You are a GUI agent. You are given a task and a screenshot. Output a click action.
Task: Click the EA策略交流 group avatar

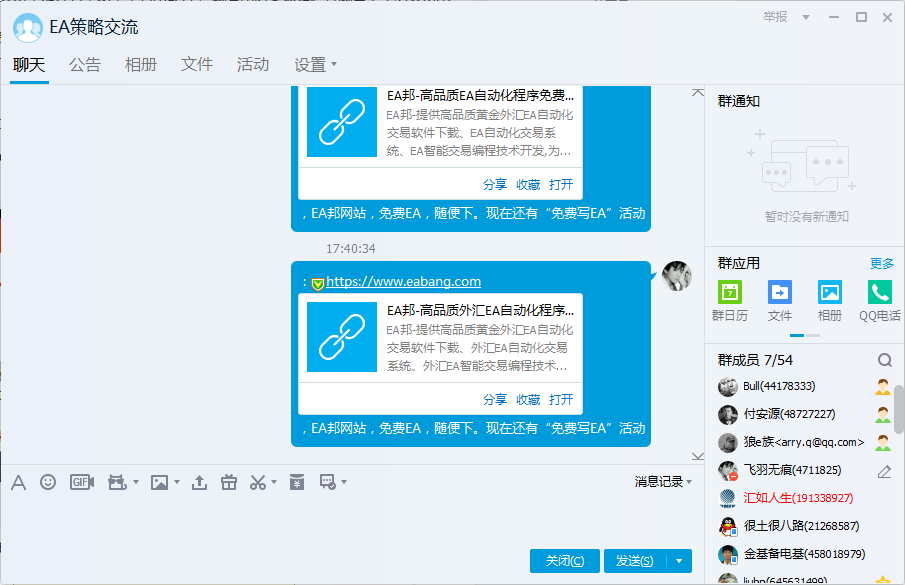click(x=28, y=28)
